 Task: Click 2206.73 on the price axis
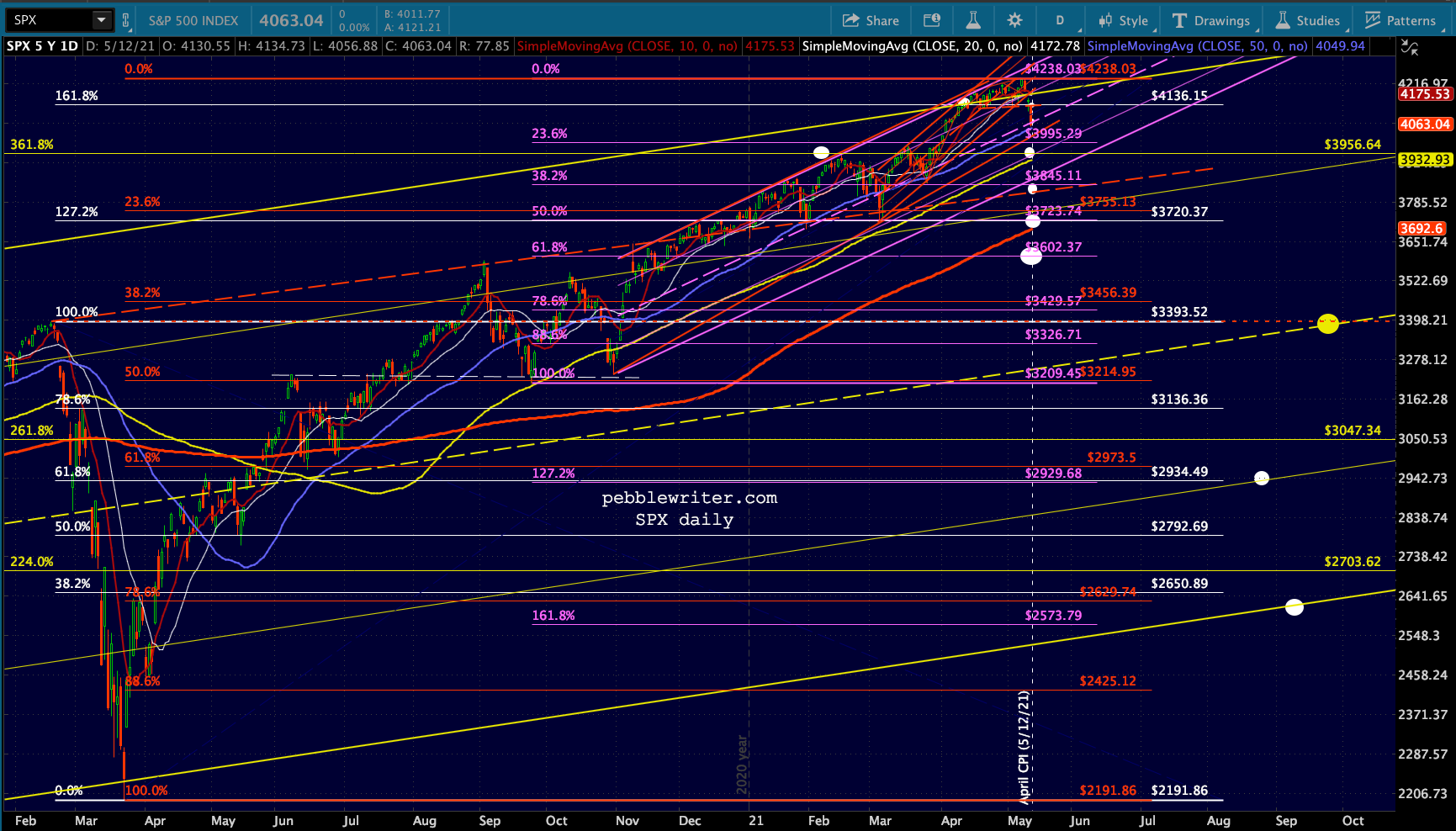[x=1422, y=794]
